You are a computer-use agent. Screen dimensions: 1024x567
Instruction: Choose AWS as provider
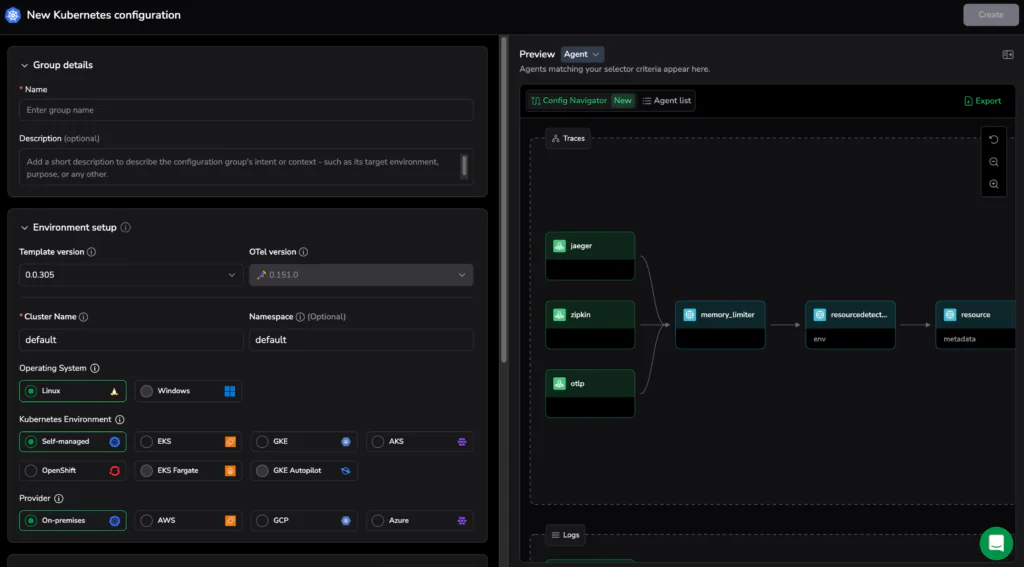pyautogui.click(x=188, y=521)
